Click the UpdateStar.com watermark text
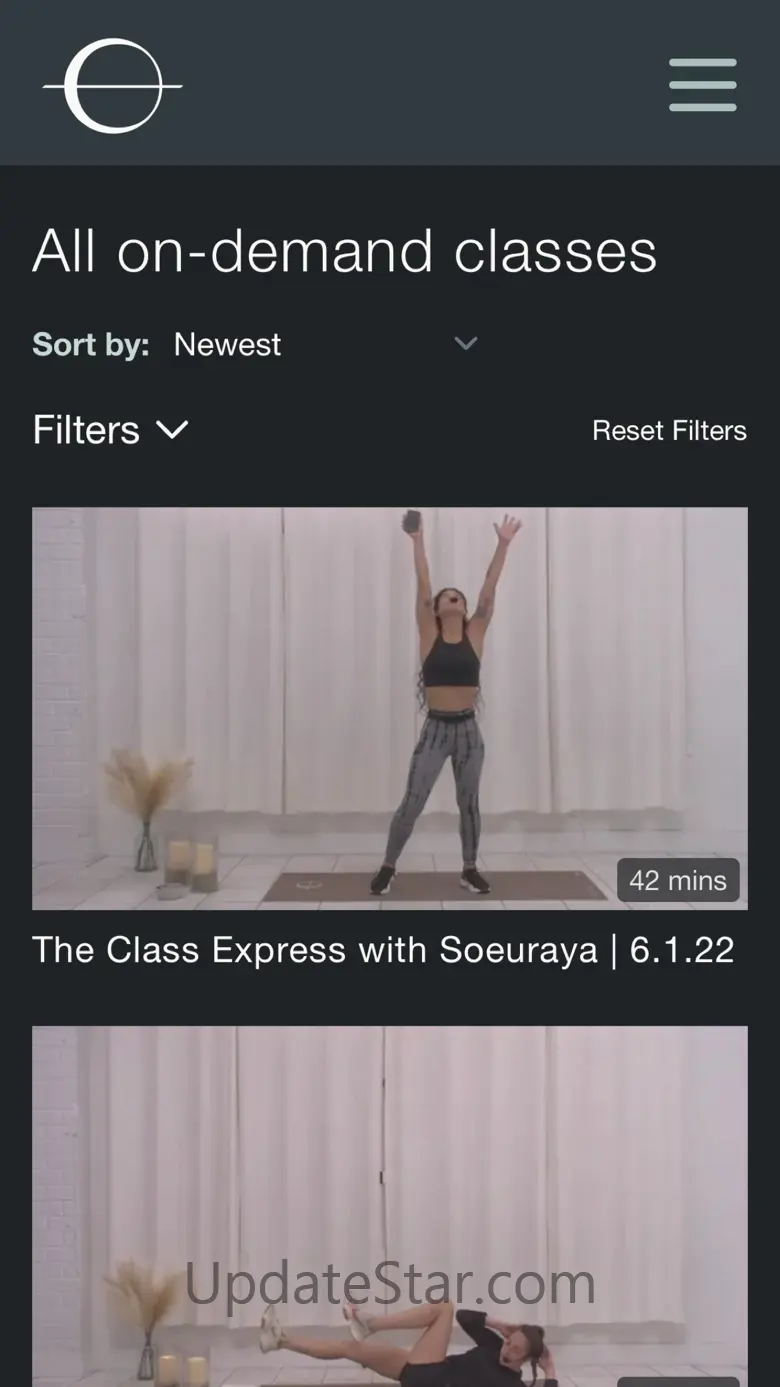Image resolution: width=780 pixels, height=1387 pixels. [390, 1283]
